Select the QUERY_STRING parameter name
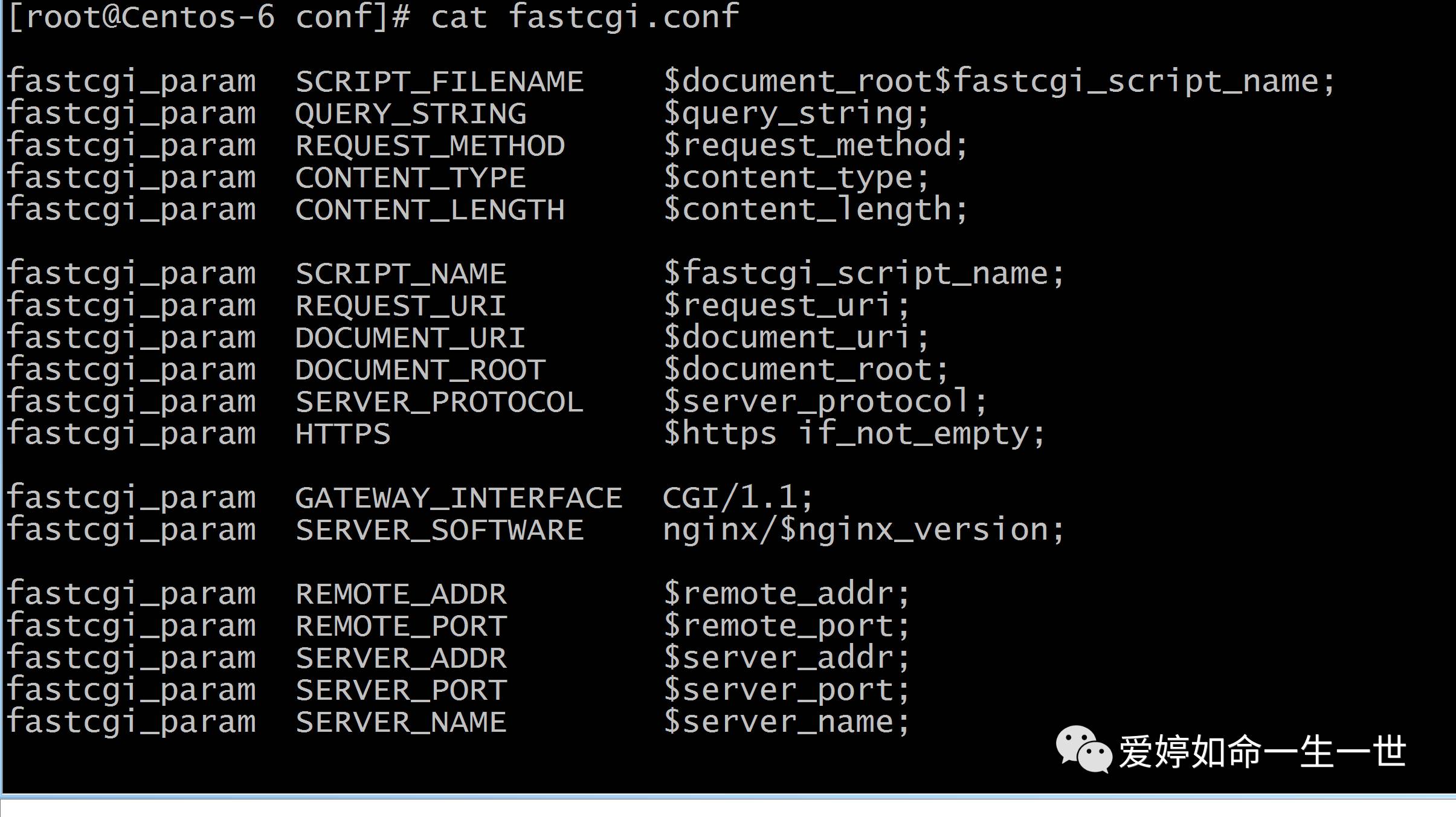The width and height of the screenshot is (1456, 817). (x=411, y=114)
